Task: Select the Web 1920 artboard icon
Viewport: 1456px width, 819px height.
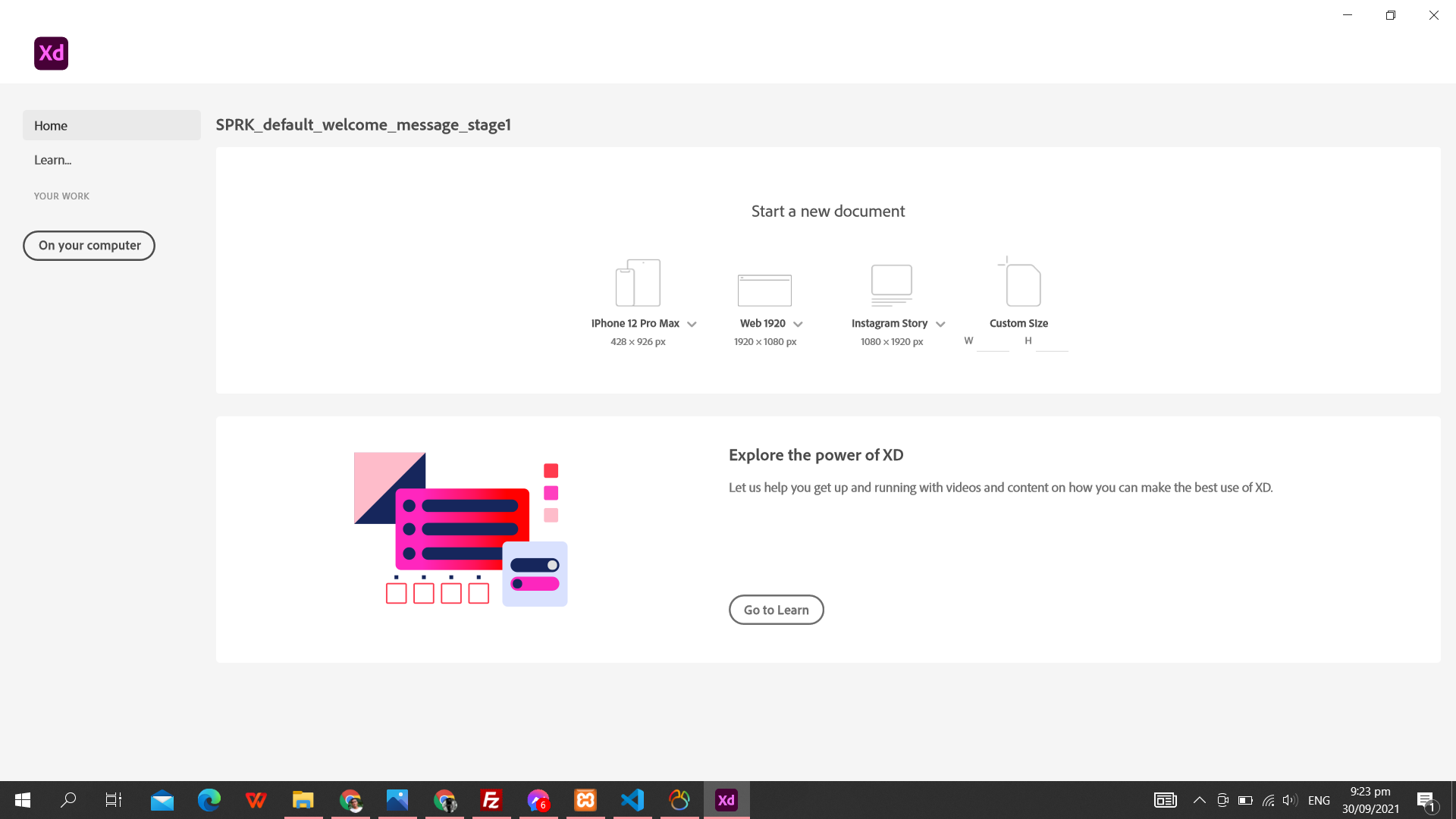Action: (764, 290)
